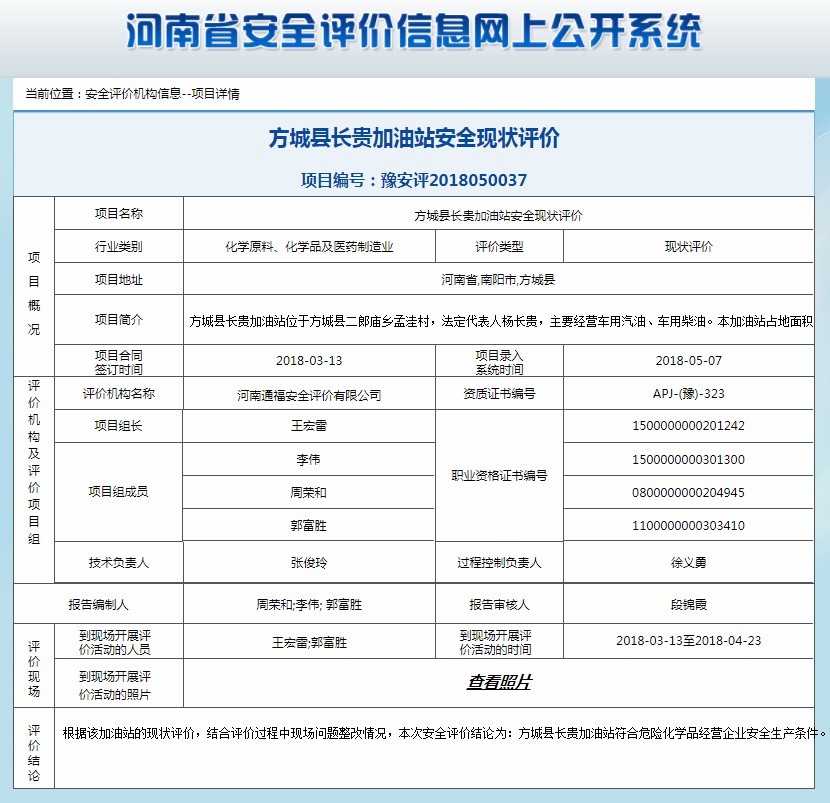Click the 行业类别 label
The width and height of the screenshot is (830, 803).
(x=119, y=246)
